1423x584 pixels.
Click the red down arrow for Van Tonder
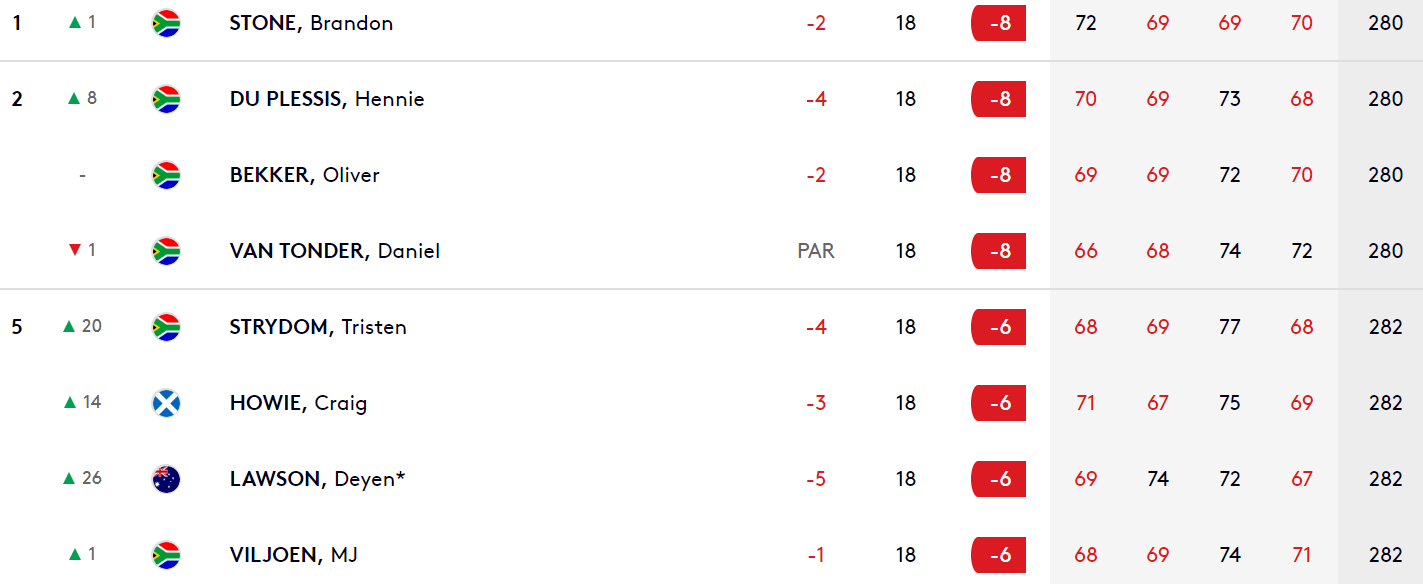click(74, 250)
